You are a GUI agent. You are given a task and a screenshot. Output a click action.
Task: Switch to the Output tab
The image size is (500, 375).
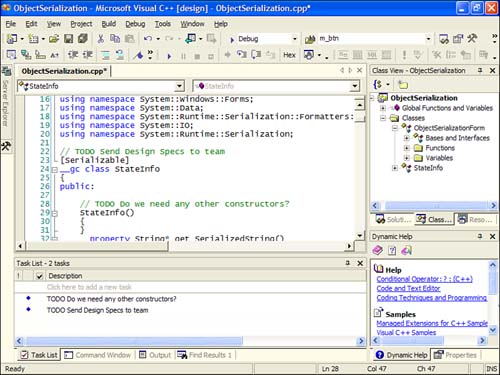155,355
